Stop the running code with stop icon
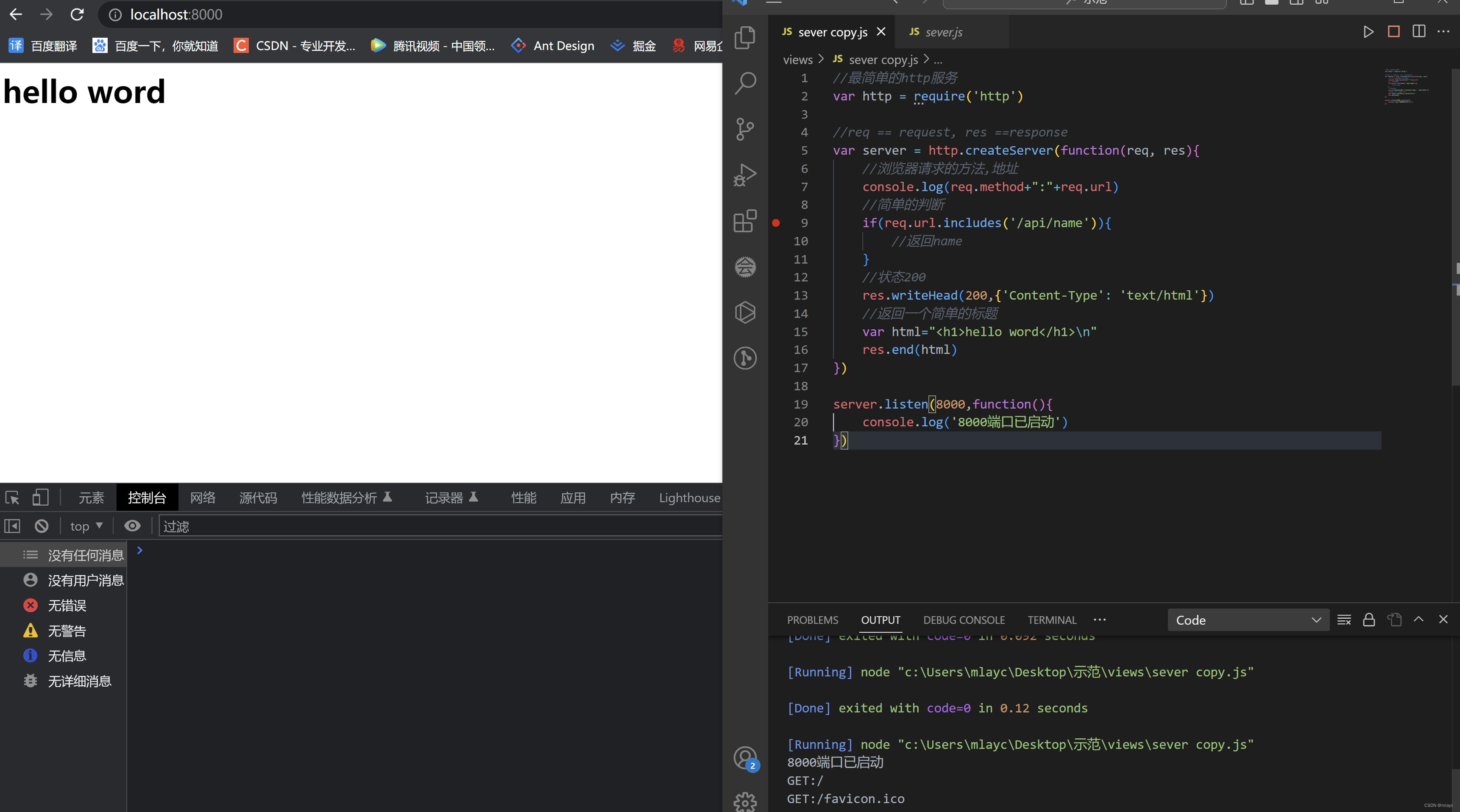Image resolution: width=1460 pixels, height=812 pixels. [x=1394, y=32]
